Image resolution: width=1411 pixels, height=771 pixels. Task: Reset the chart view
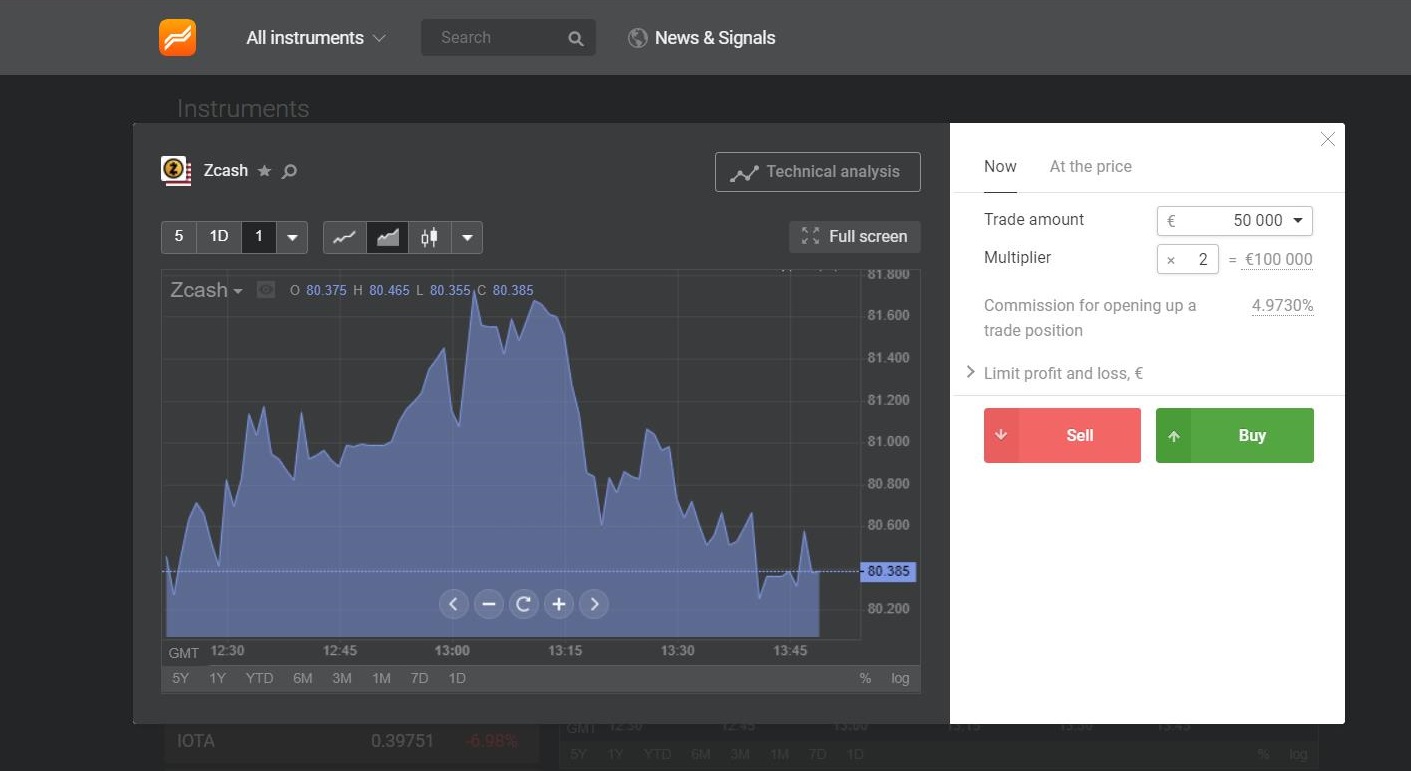coord(524,604)
